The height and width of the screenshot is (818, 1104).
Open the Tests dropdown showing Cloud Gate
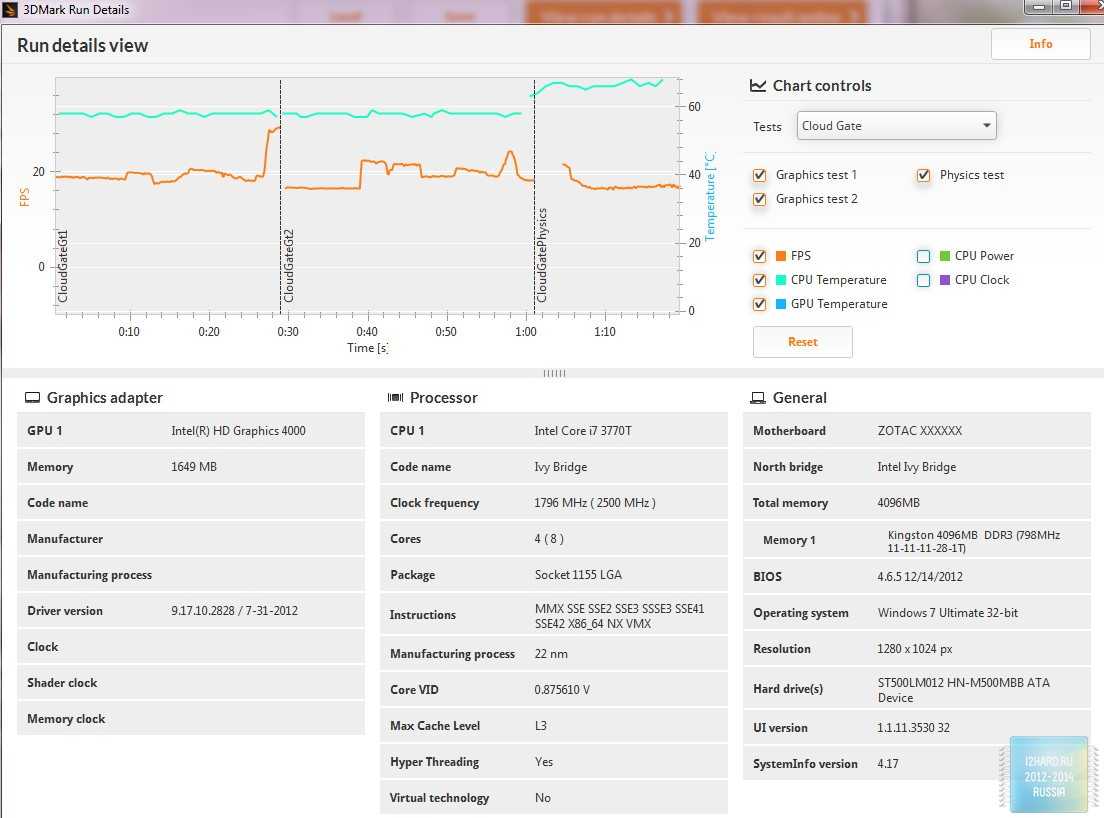[x=896, y=126]
